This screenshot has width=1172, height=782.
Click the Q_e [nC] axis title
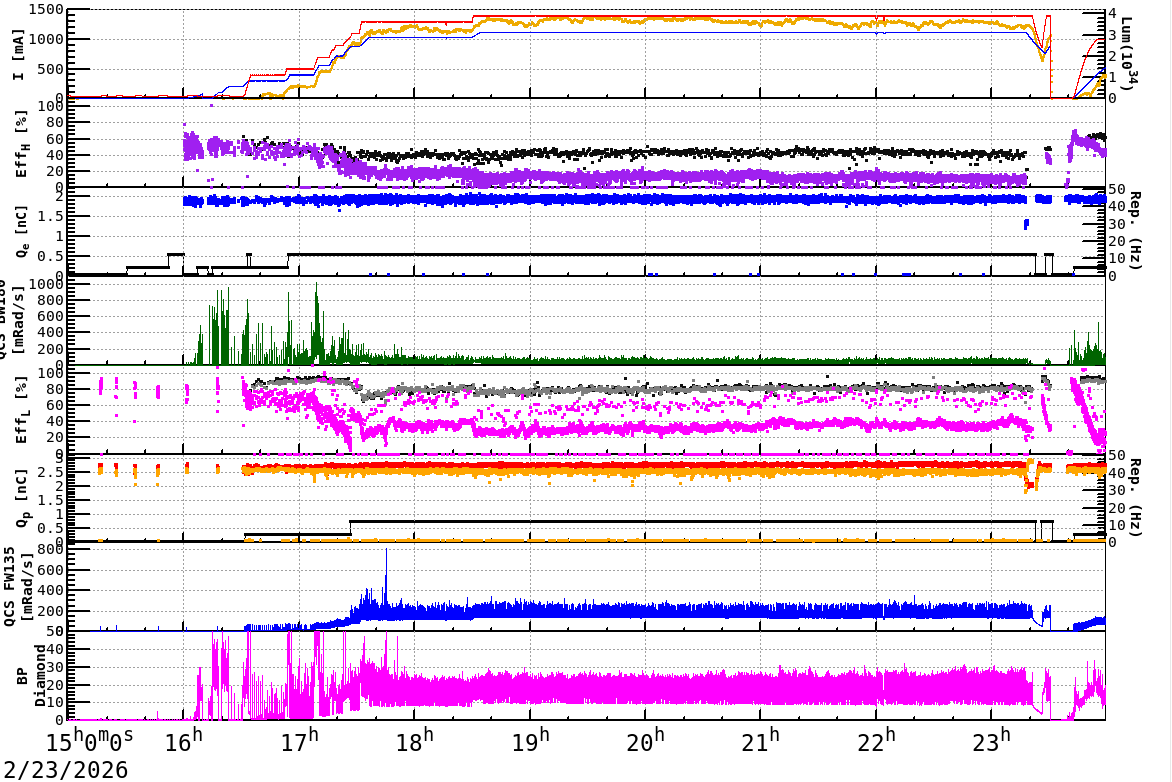coord(22,231)
